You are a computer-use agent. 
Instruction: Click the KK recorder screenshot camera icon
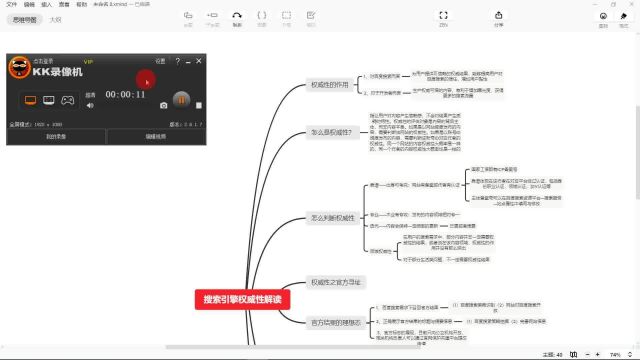(x=164, y=105)
